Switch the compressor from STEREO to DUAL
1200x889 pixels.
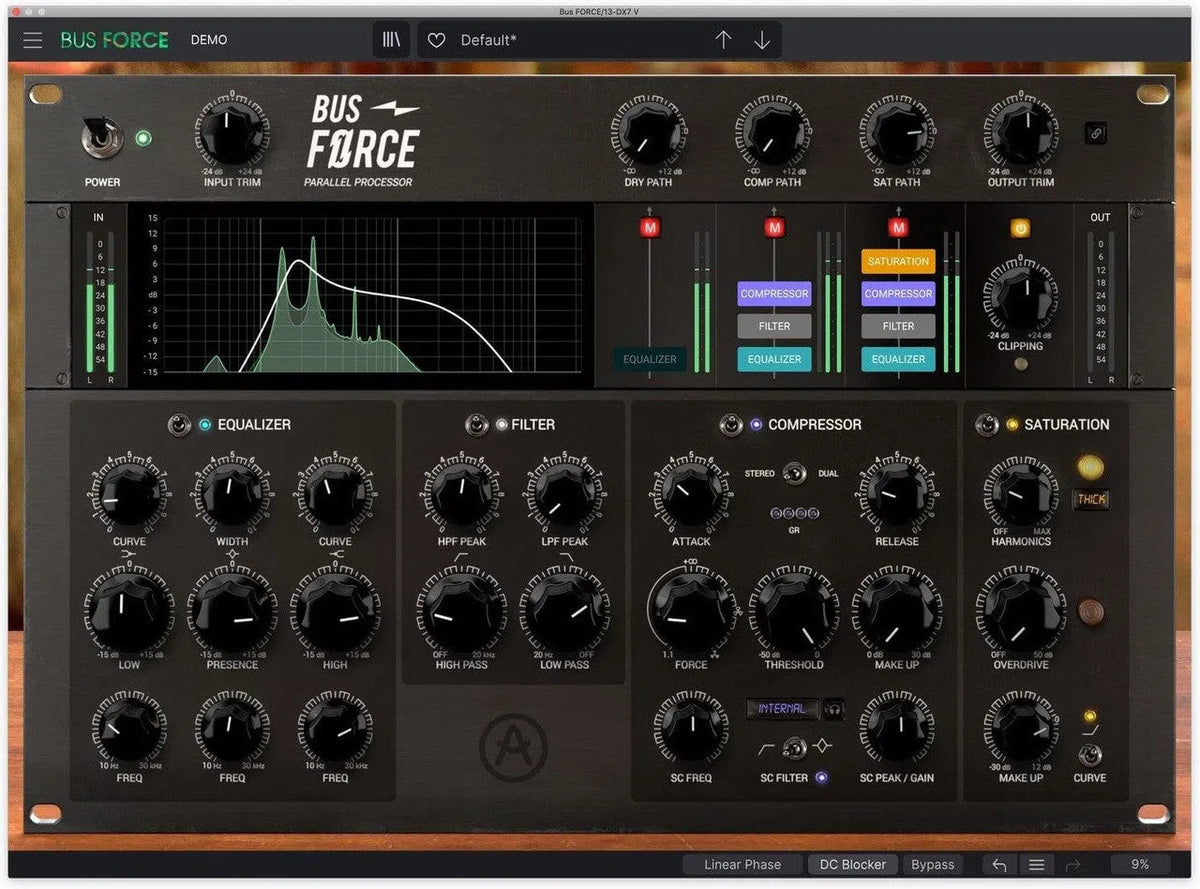click(793, 473)
